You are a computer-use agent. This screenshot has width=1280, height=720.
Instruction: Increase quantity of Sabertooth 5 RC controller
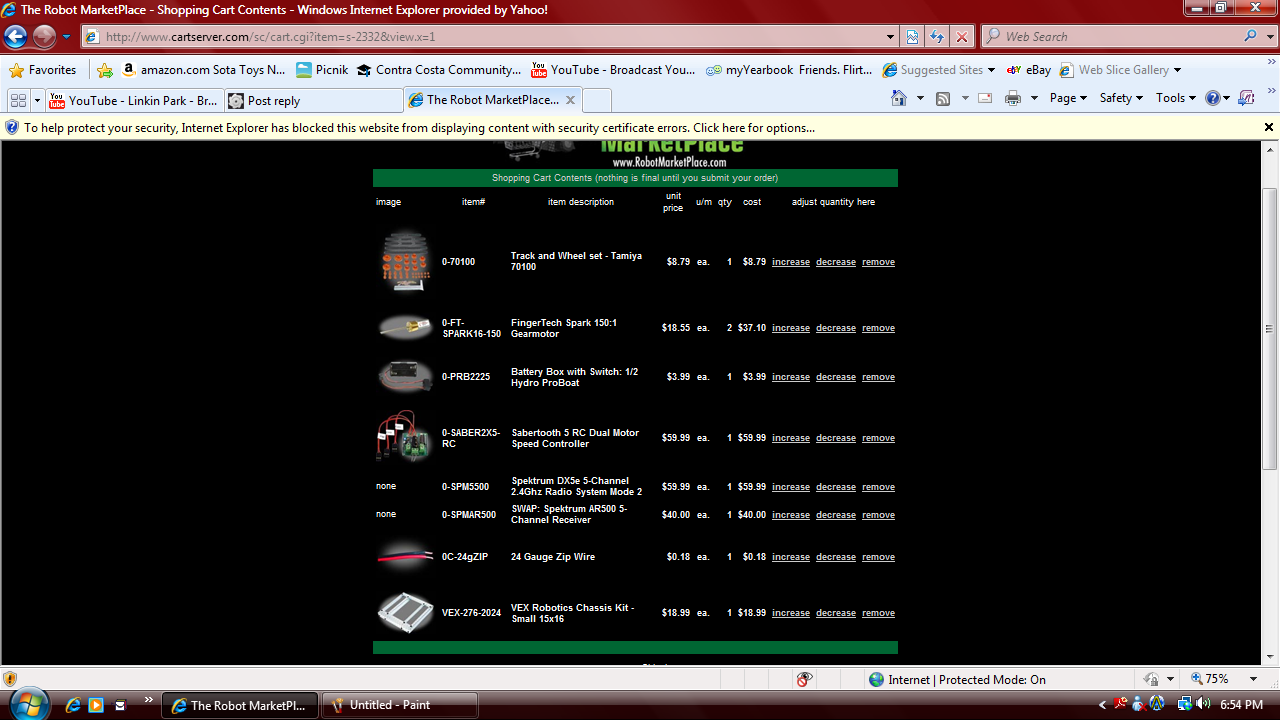point(790,438)
